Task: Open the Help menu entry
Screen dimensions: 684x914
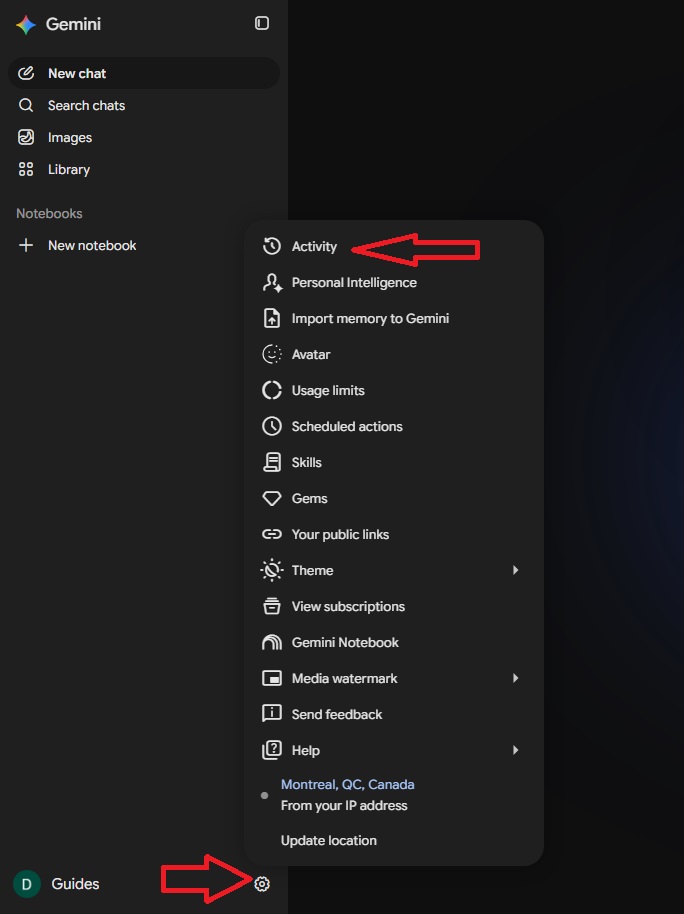Action: pyautogui.click(x=394, y=751)
